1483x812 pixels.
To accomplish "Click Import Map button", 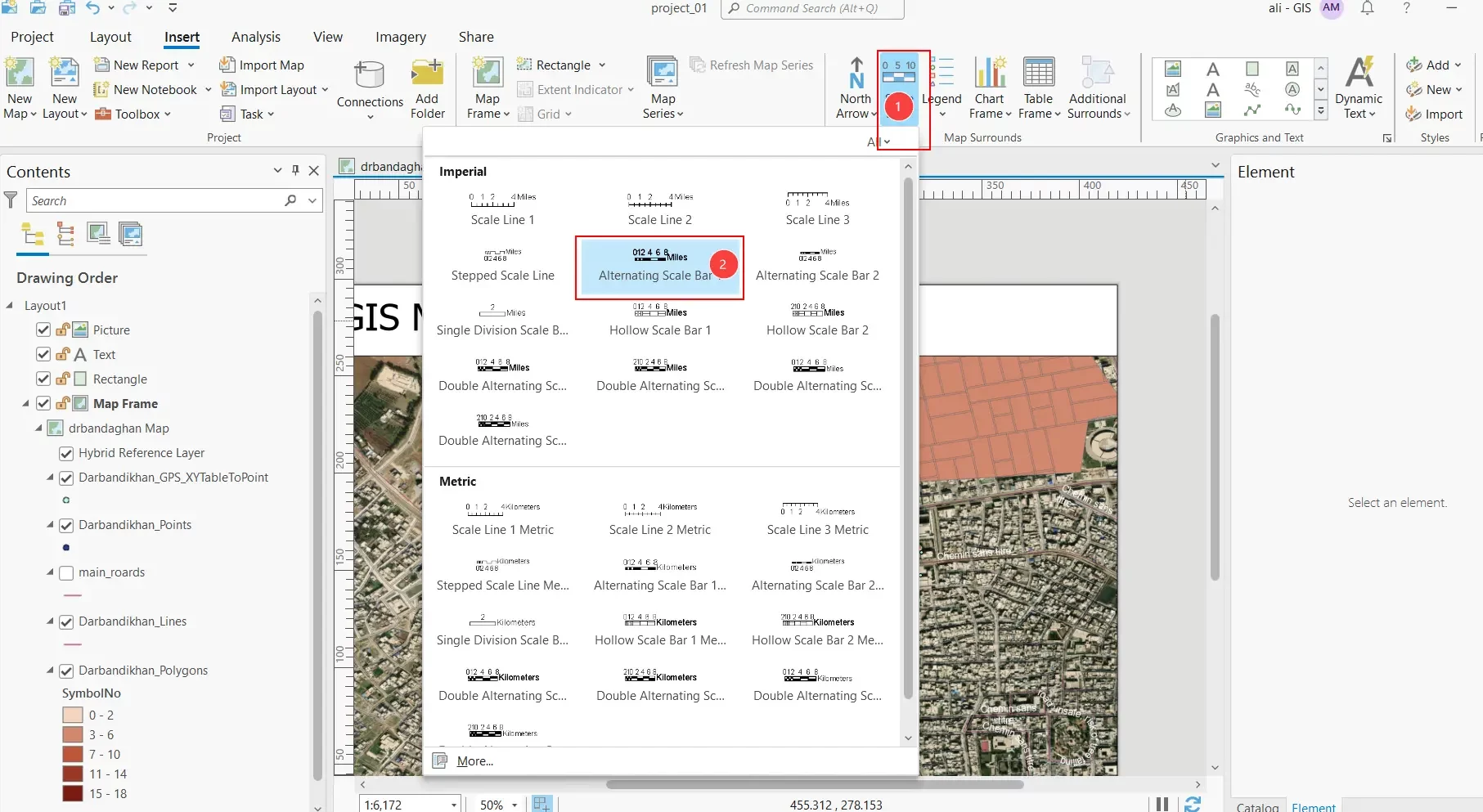I will 262,65.
